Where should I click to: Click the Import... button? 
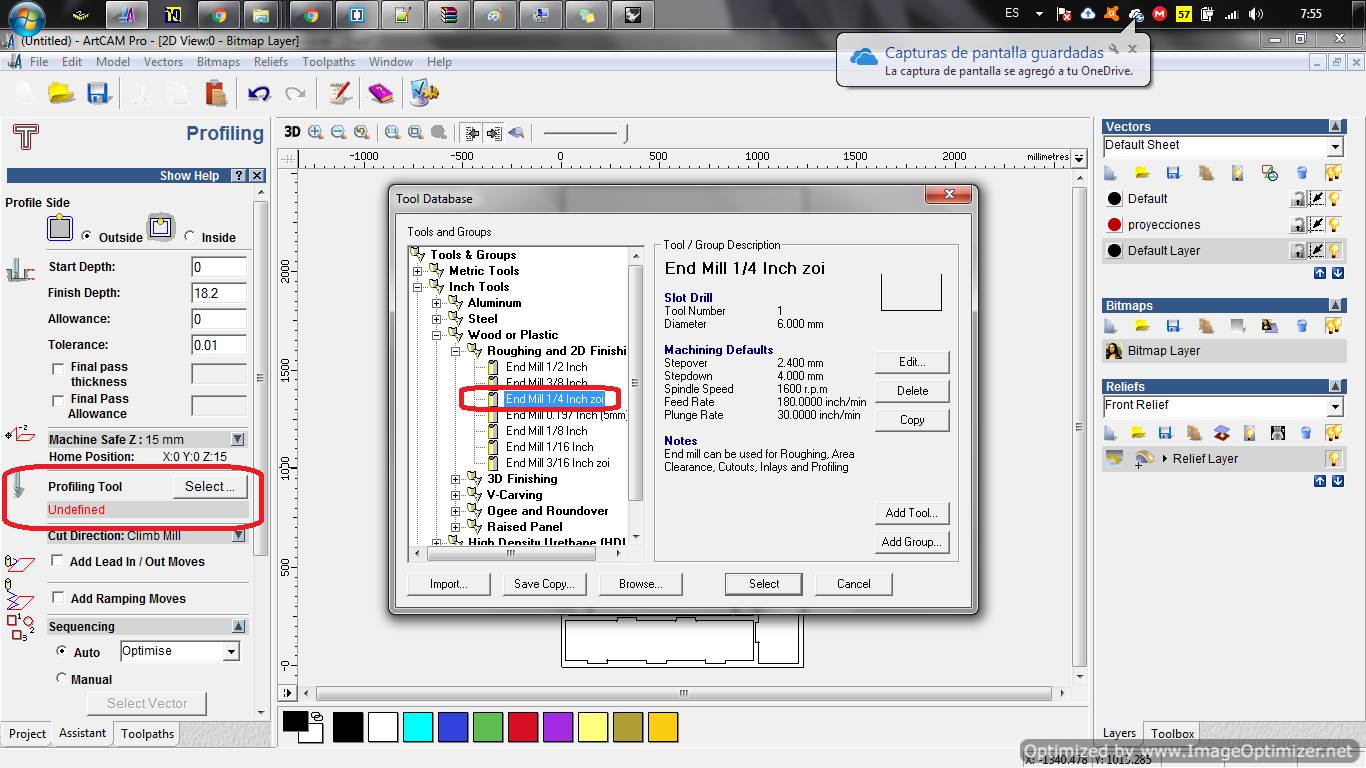tap(449, 584)
